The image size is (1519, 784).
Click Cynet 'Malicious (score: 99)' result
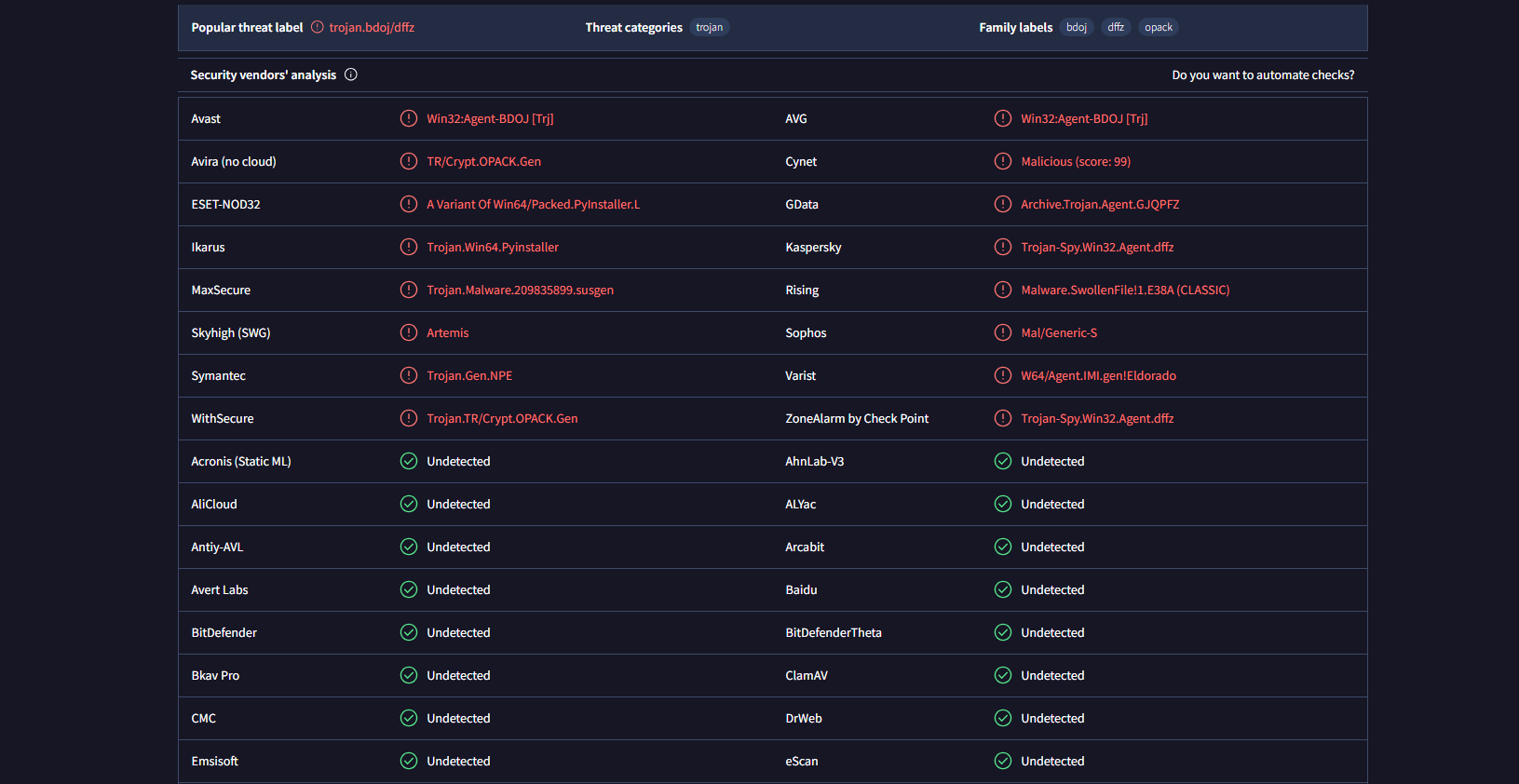coord(1076,161)
